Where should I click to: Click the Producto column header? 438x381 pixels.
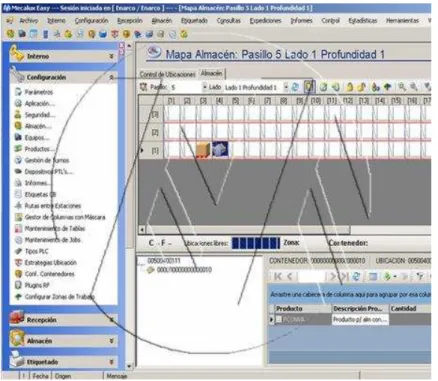(x=303, y=309)
